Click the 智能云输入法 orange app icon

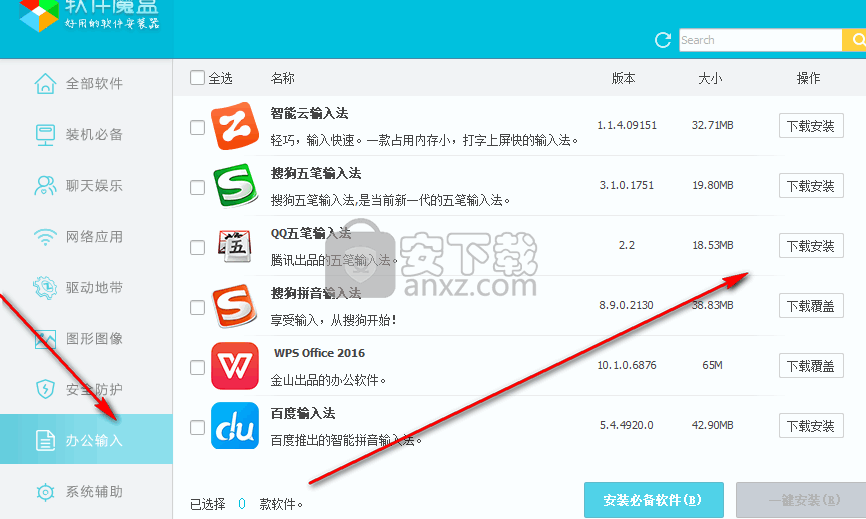(x=235, y=126)
